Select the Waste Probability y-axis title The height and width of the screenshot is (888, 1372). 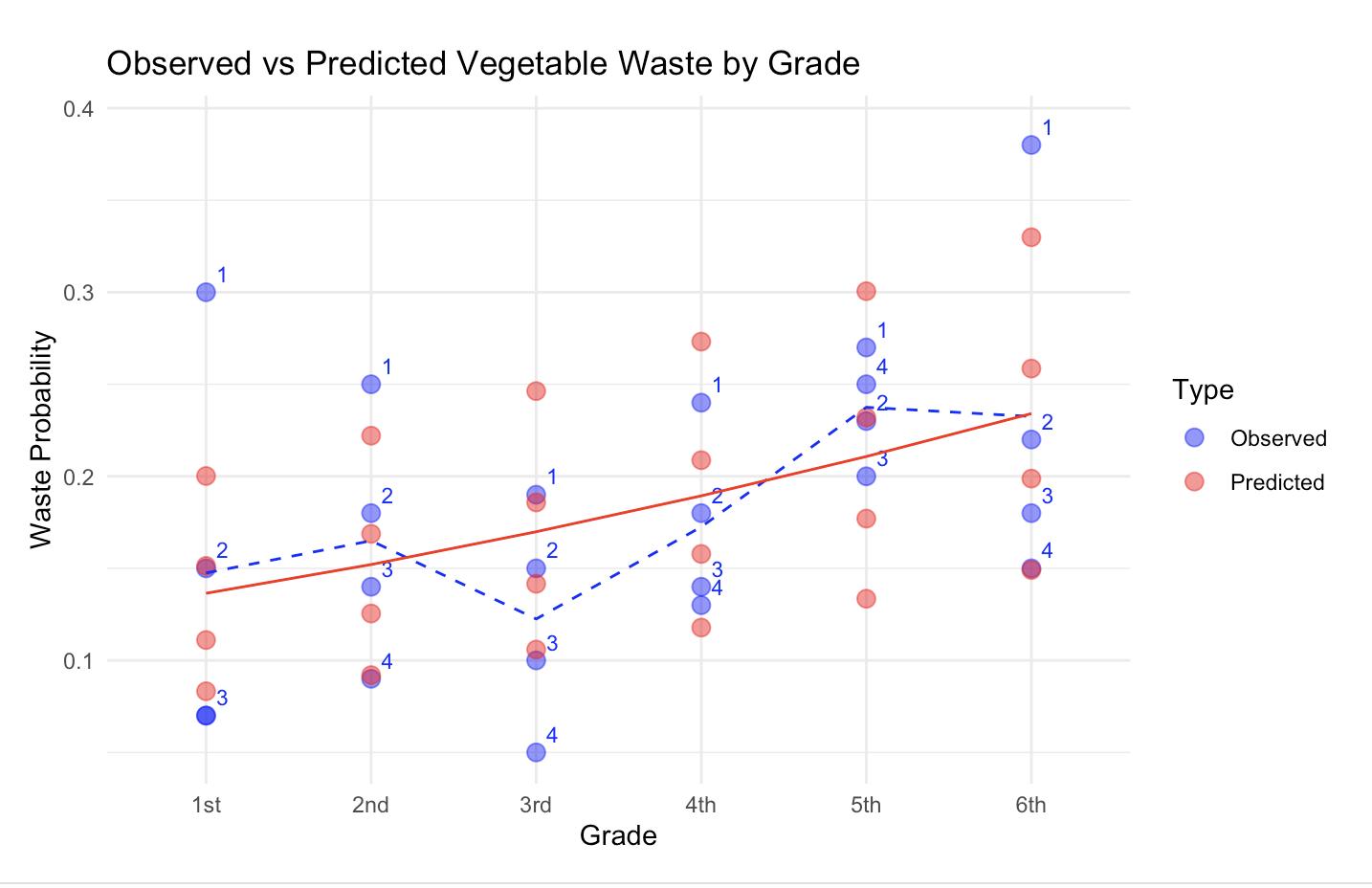[41, 439]
